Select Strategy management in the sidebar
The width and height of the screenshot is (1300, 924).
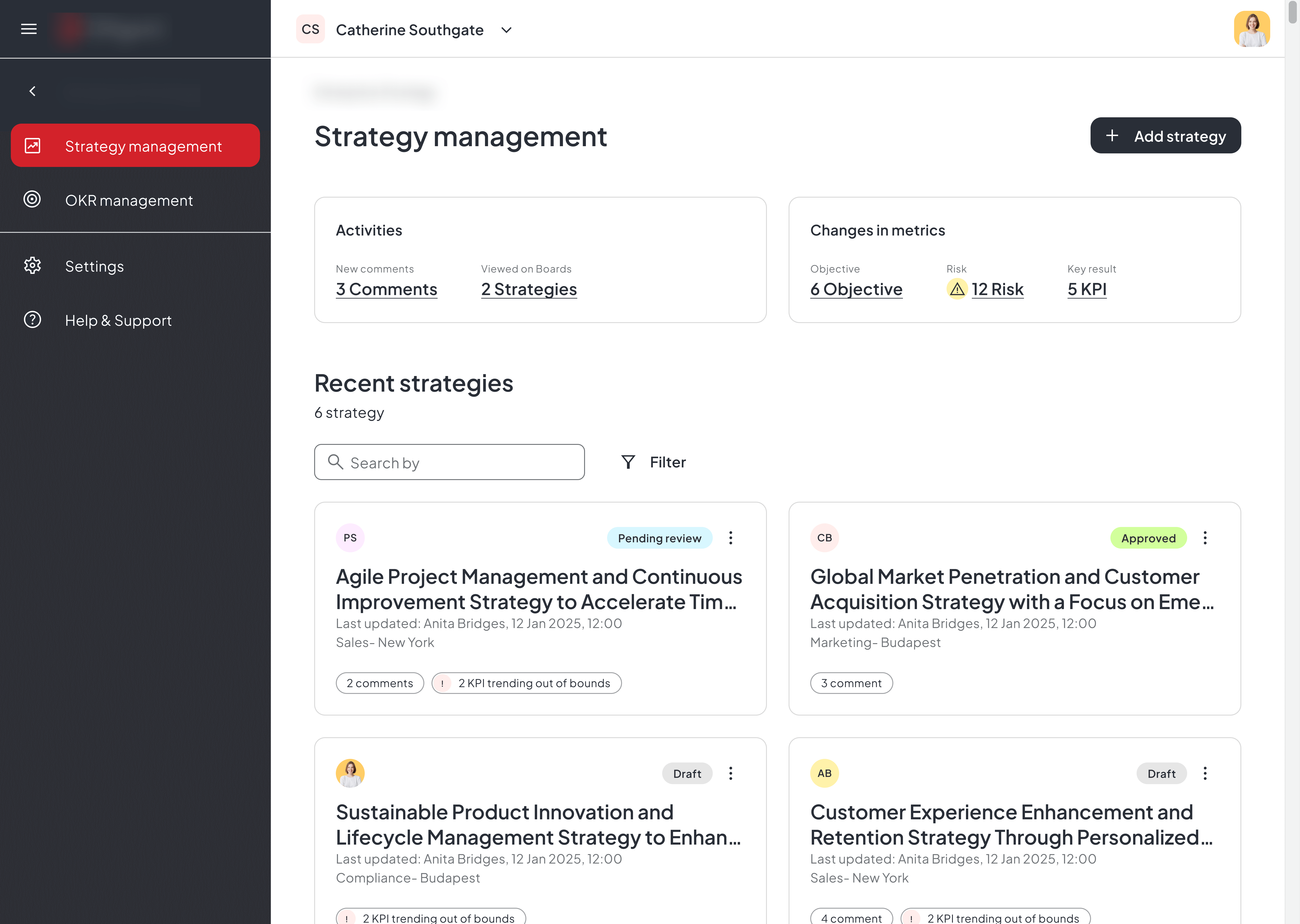tap(143, 146)
